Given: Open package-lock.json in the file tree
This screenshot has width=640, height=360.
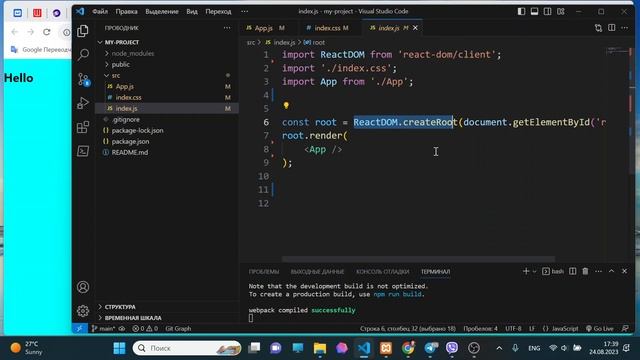Looking at the screenshot, I should pos(137,131).
